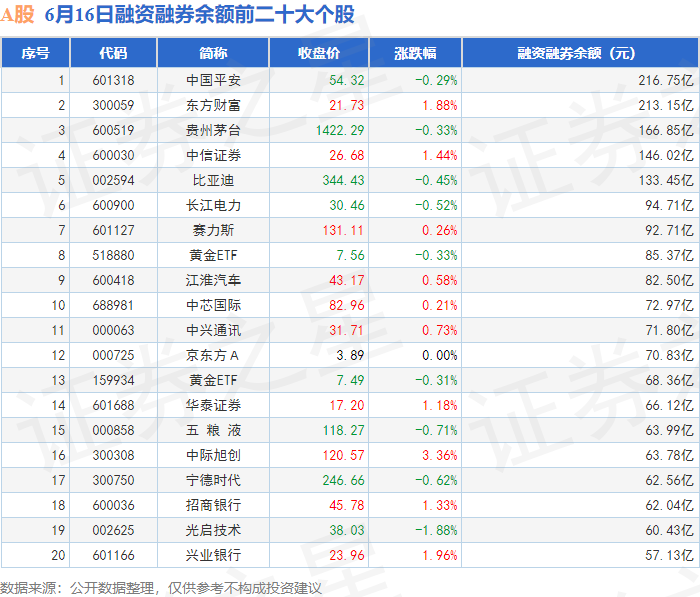The width and height of the screenshot is (700, 597).
Task: Click stock name 宁德时代
Action: point(213,480)
